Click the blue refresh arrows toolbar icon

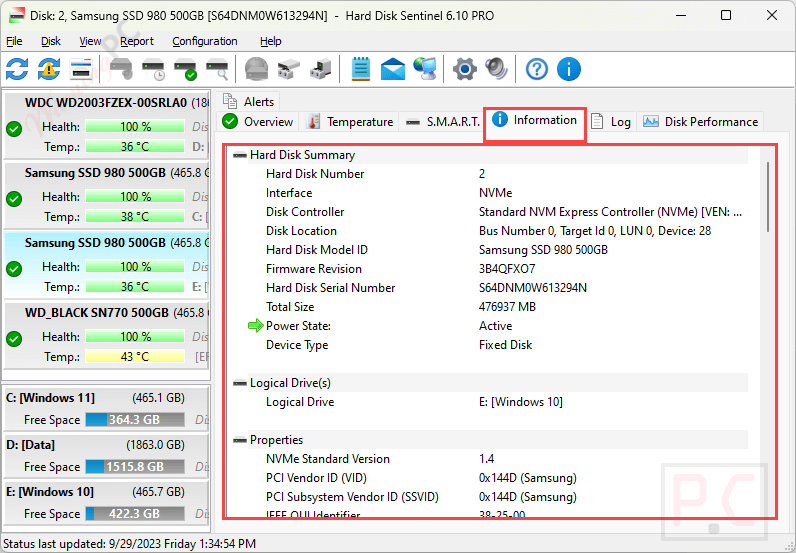click(17, 69)
